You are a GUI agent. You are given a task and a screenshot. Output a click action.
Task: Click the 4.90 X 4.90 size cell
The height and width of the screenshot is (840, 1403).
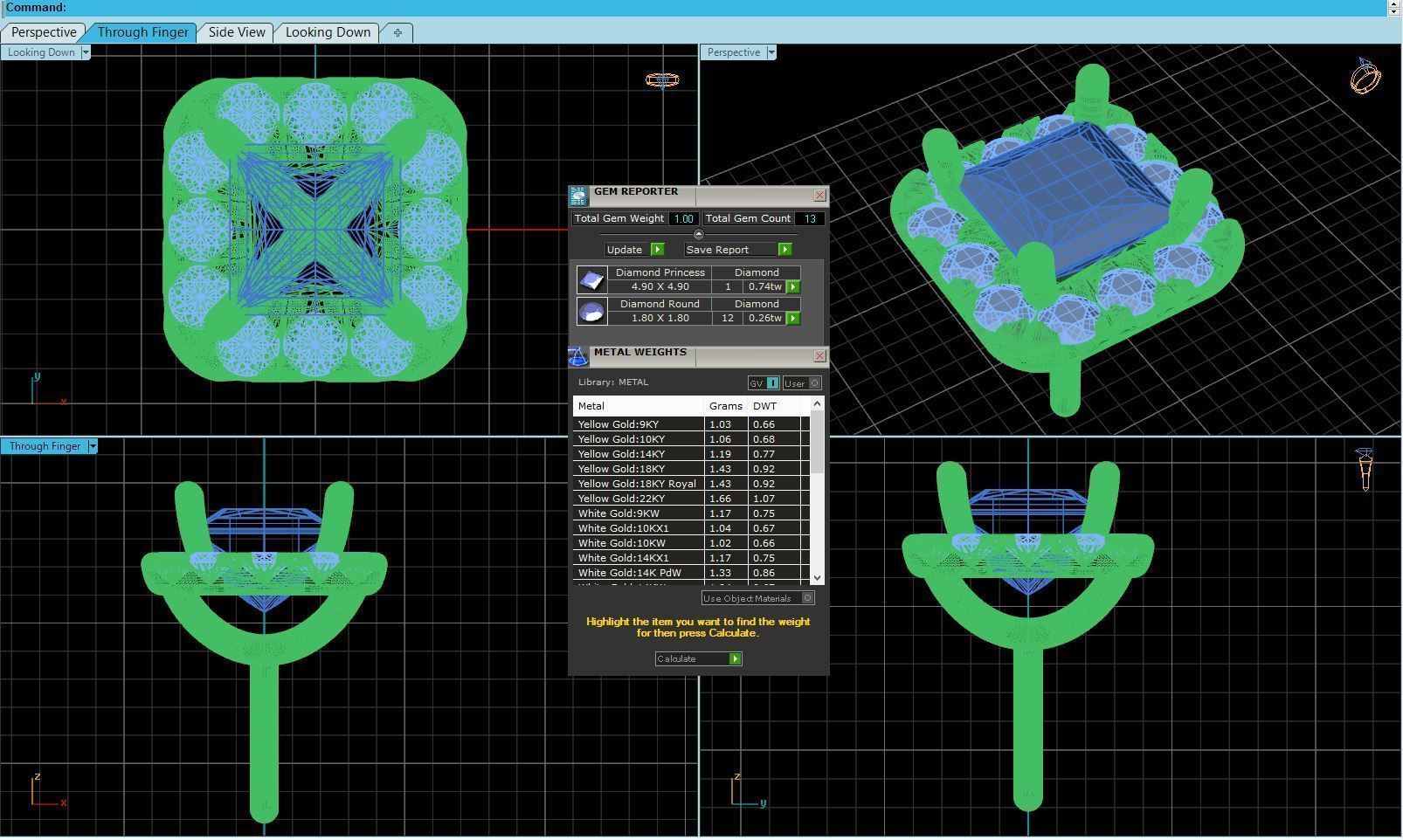(660, 286)
